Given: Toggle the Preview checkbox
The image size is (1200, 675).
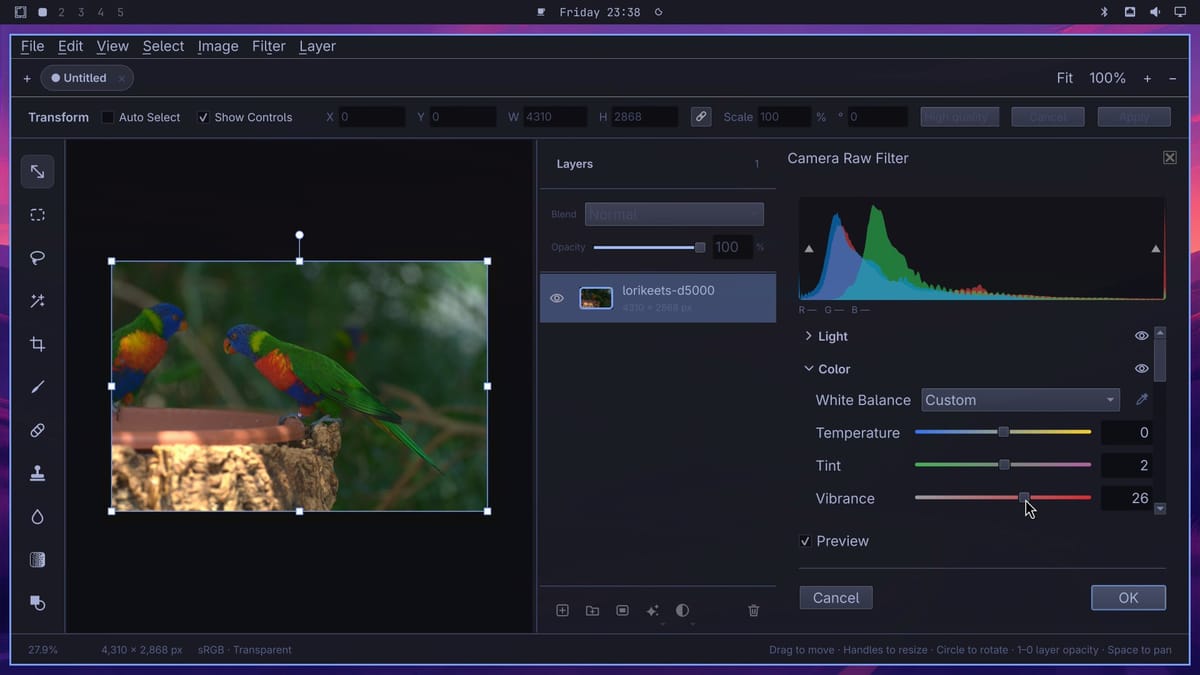Looking at the screenshot, I should (x=805, y=541).
